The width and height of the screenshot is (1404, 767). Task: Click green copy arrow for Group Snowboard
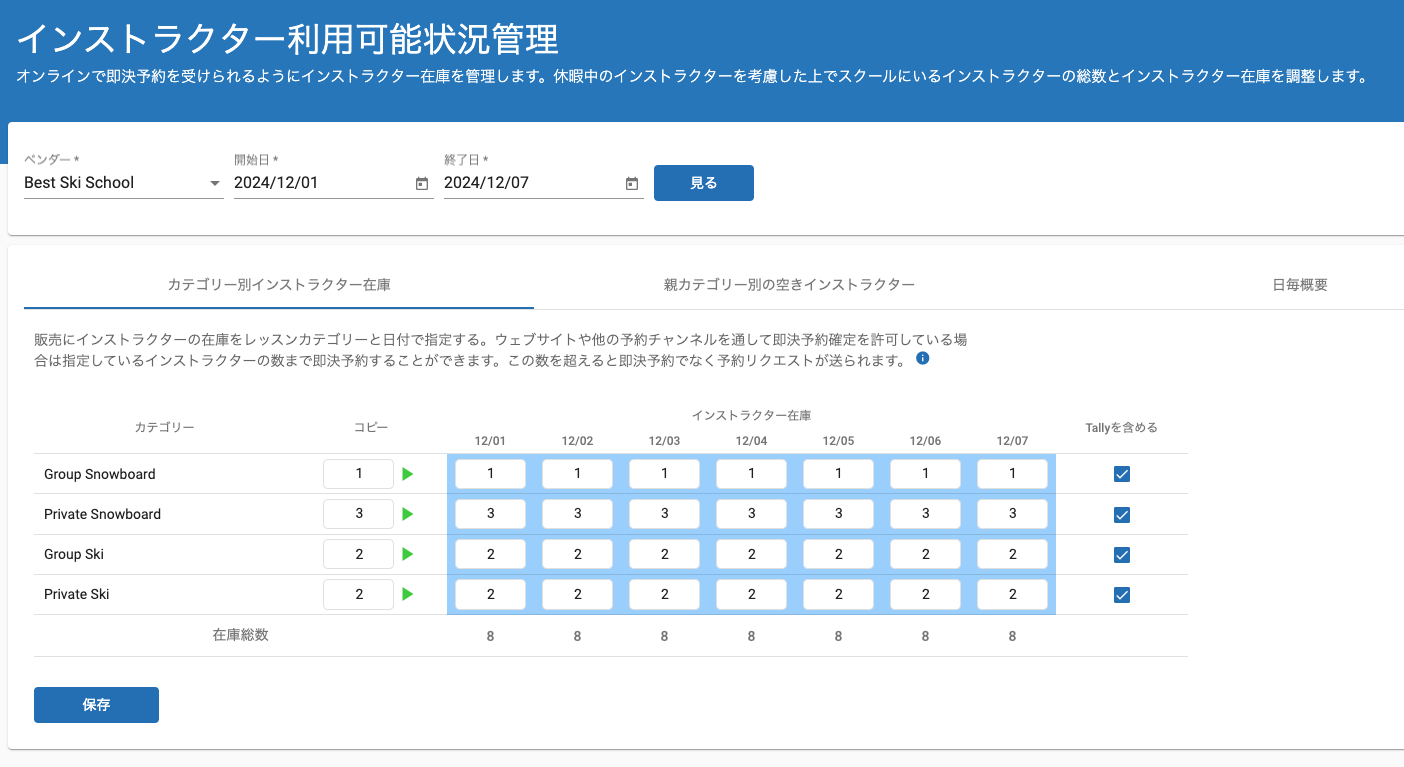pyautogui.click(x=407, y=474)
